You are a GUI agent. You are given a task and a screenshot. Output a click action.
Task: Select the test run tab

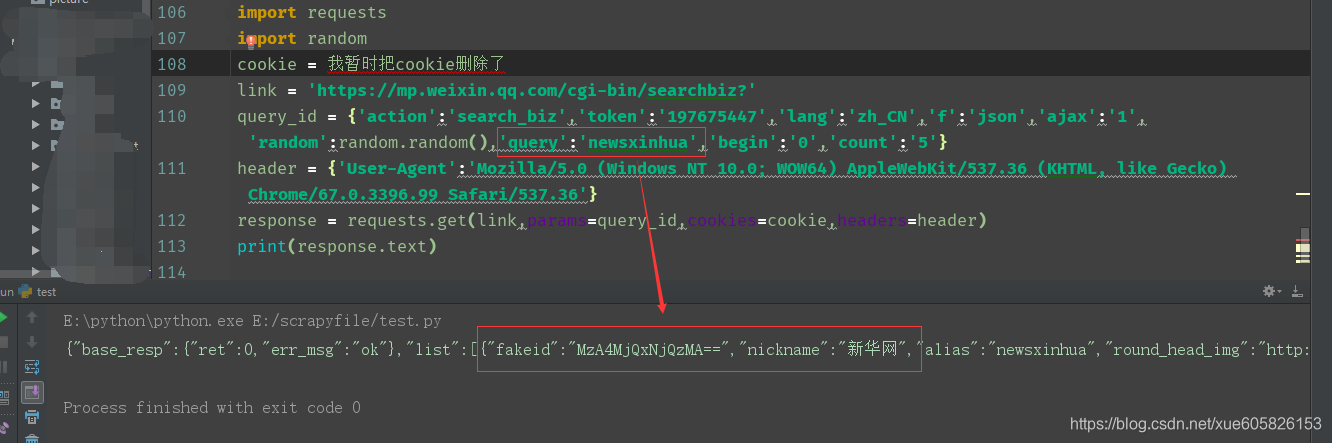point(38,292)
